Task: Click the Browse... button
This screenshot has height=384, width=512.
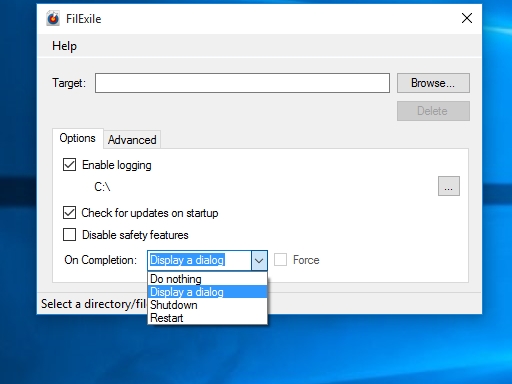Action: click(x=433, y=83)
